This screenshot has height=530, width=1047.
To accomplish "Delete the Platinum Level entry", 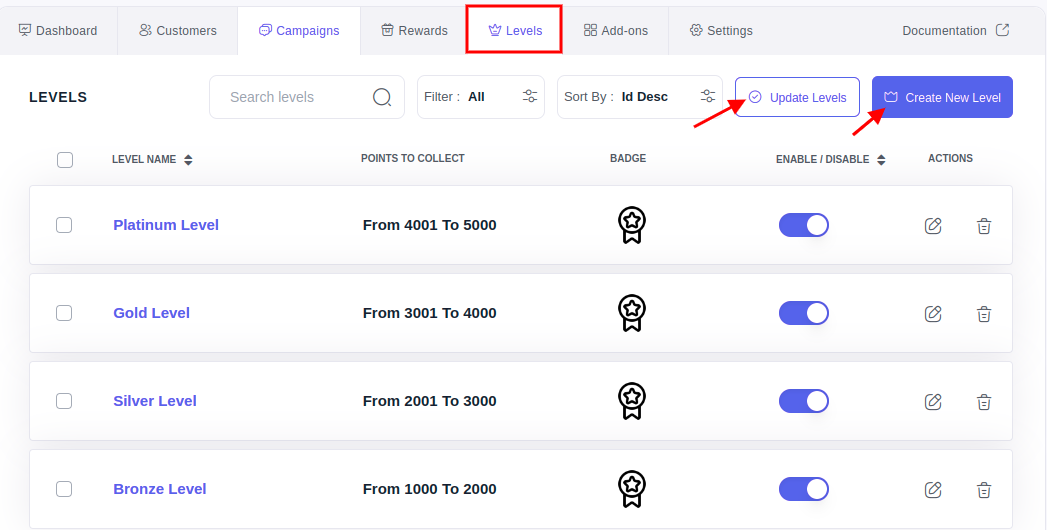I will tap(984, 226).
